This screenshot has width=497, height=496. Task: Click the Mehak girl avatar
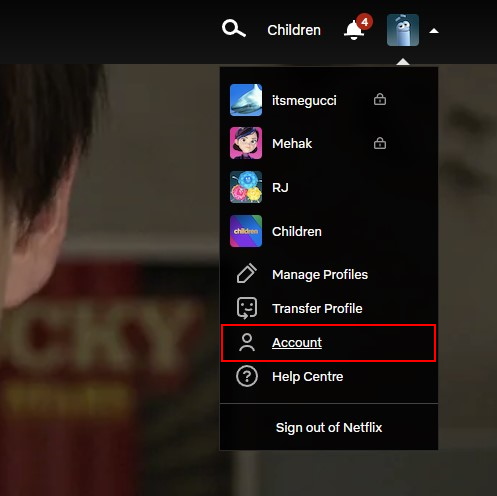(246, 143)
